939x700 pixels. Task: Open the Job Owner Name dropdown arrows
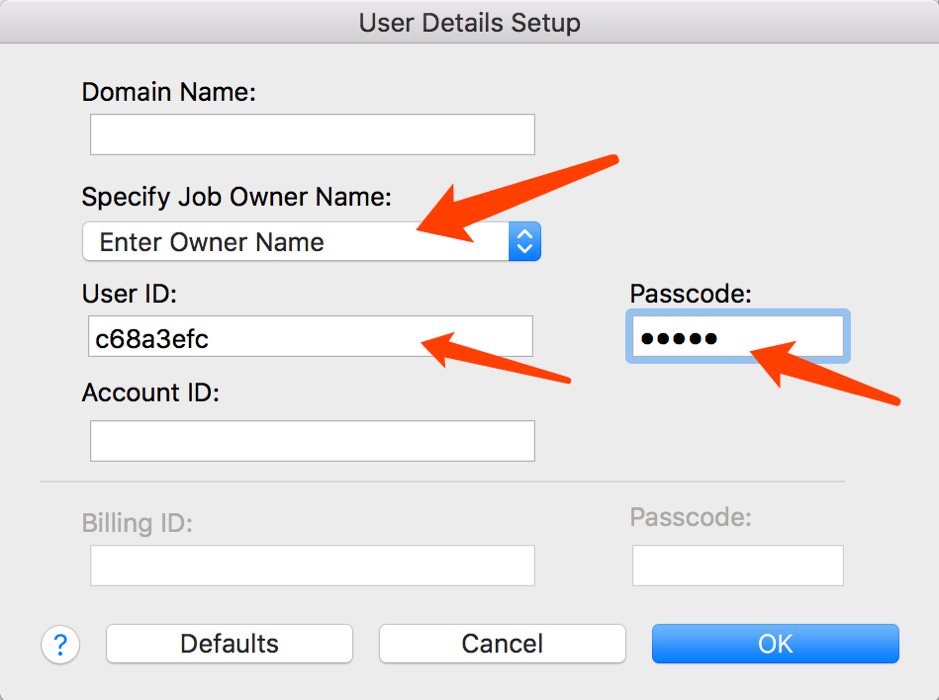525,242
